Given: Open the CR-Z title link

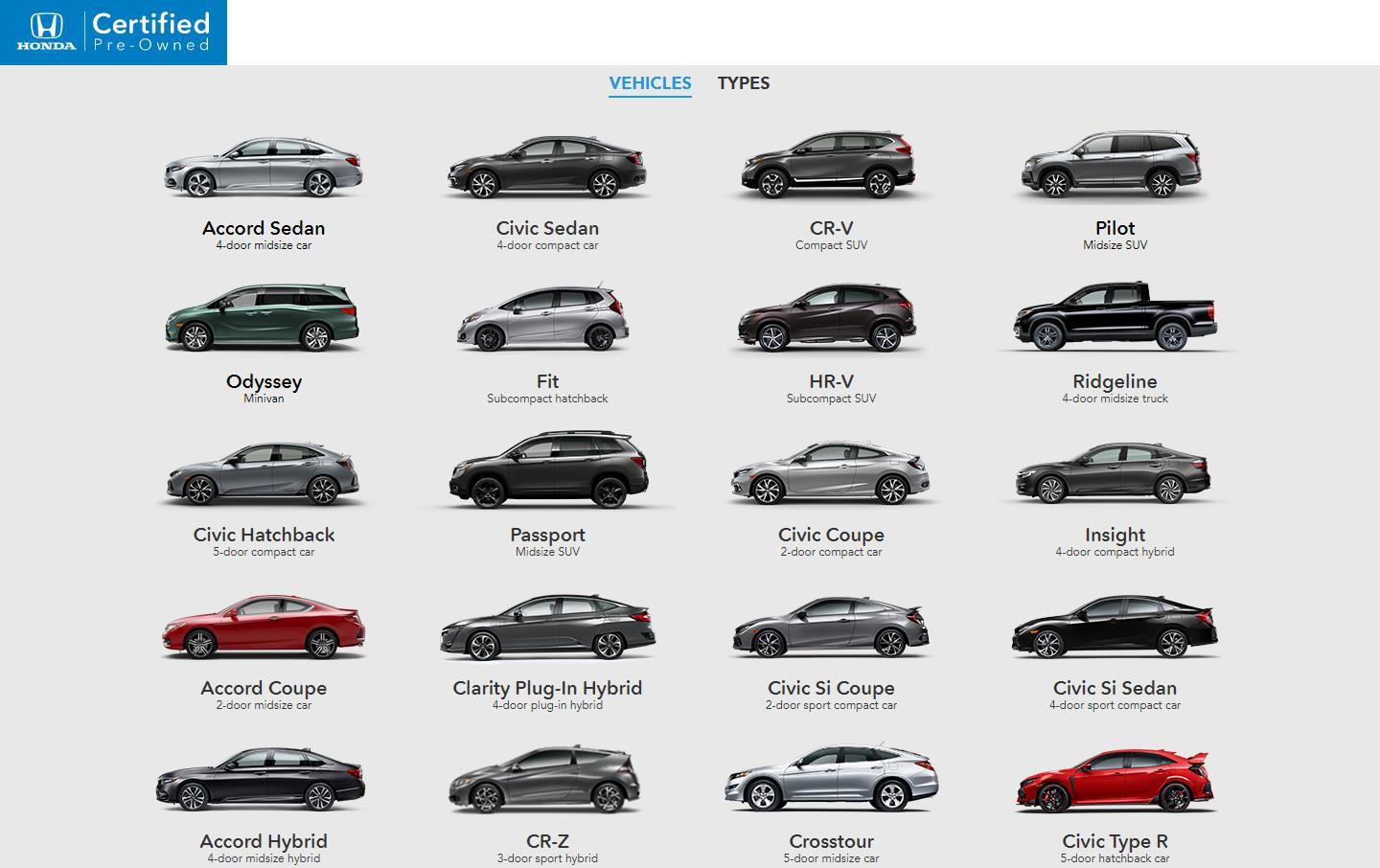Looking at the screenshot, I should (547, 841).
